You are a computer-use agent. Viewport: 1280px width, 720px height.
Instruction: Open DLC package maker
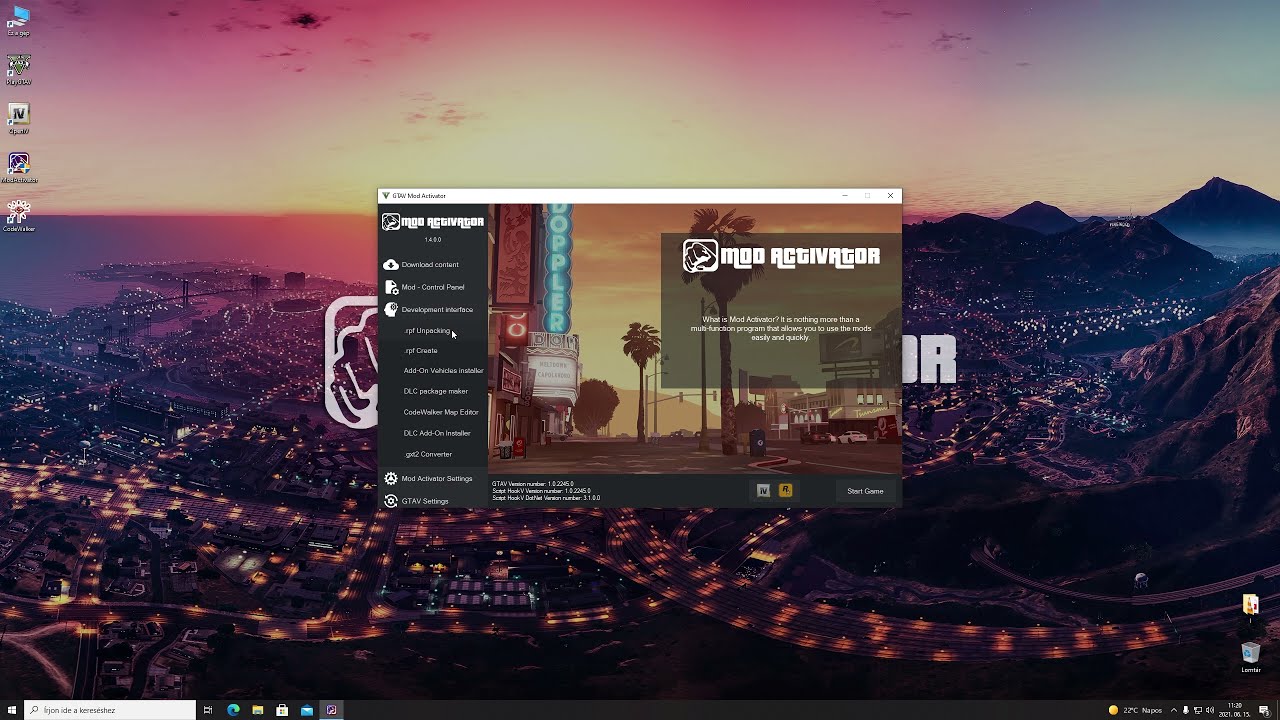tap(435, 392)
